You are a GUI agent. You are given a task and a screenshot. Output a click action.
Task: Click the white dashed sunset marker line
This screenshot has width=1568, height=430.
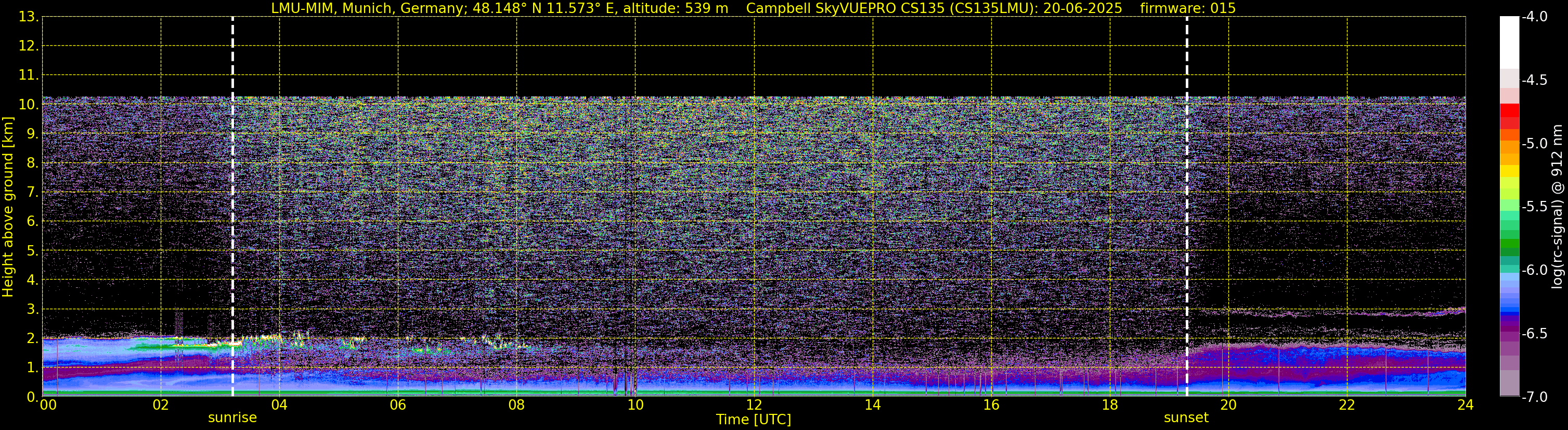click(x=1187, y=207)
